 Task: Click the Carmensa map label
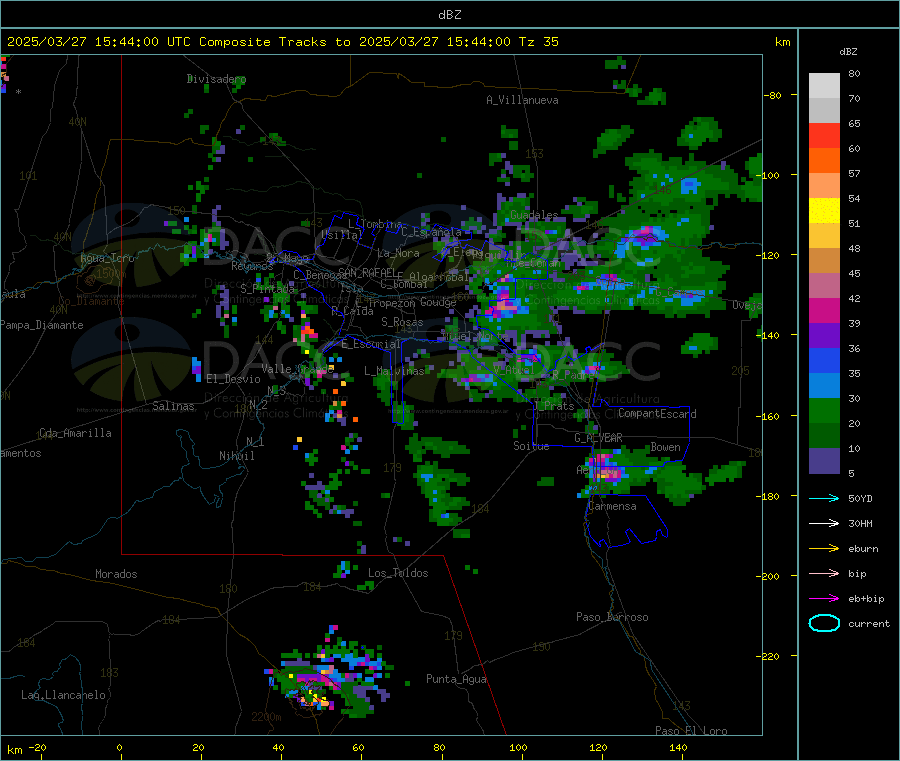pyautogui.click(x=612, y=506)
